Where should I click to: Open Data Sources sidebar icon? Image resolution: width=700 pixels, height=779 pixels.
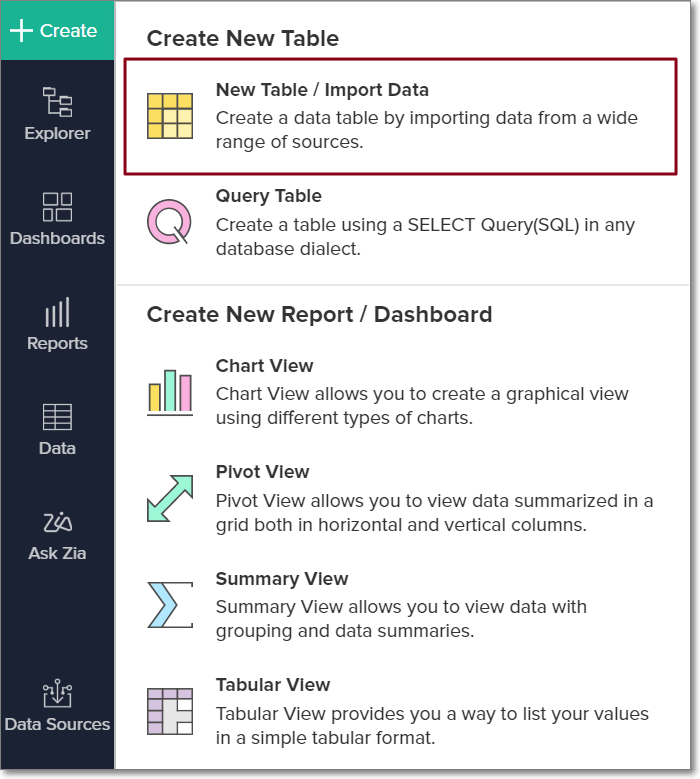click(x=57, y=694)
